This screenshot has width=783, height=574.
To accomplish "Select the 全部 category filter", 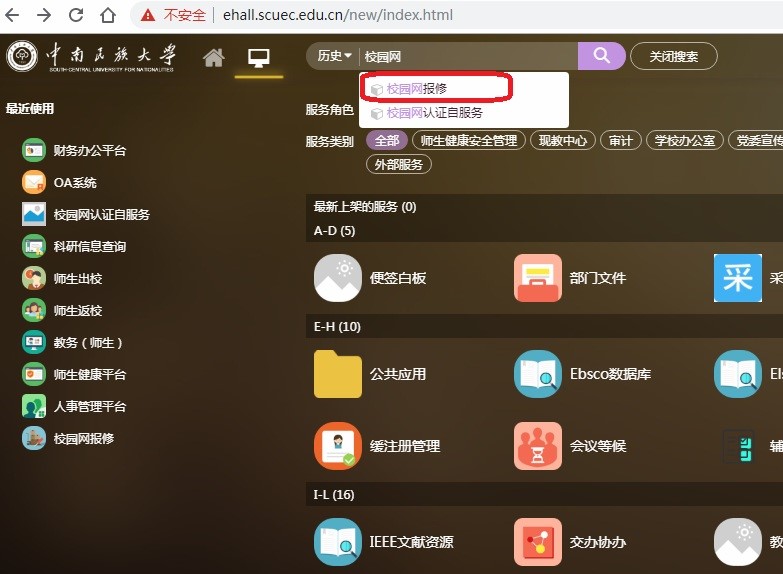I will coord(386,141).
